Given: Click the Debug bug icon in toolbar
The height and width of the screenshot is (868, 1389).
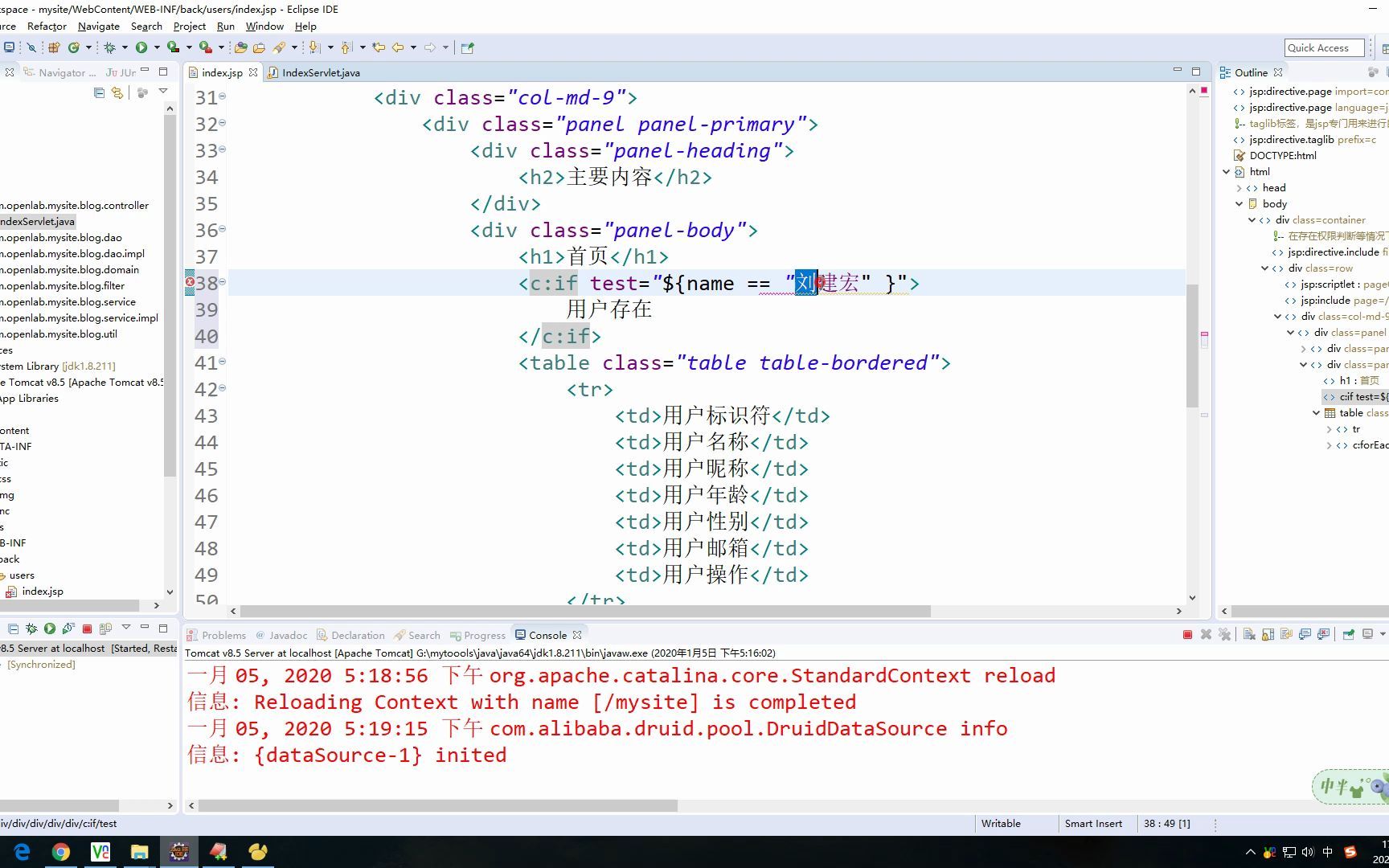Looking at the screenshot, I should (109, 47).
